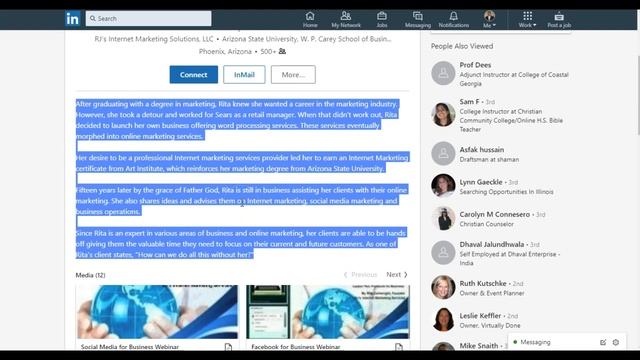Image resolution: width=640 pixels, height=360 pixels.
Task: Open Ruth Kutschke profile
Action: coord(483,283)
